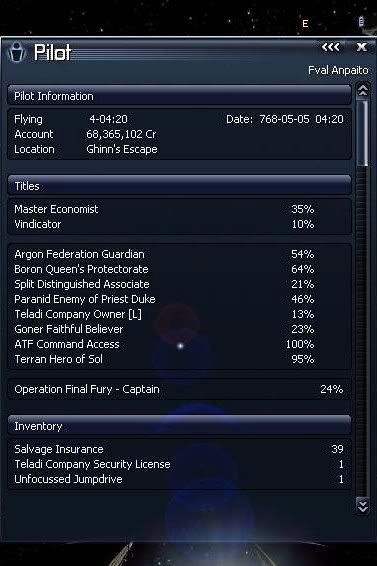Select Operation Final Fury - Captain row
The width and height of the screenshot is (377, 566).
coord(179,389)
